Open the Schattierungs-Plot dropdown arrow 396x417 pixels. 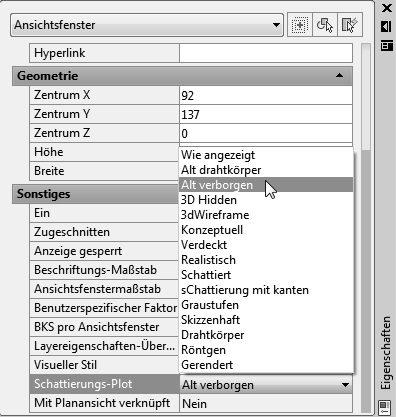coord(345,385)
